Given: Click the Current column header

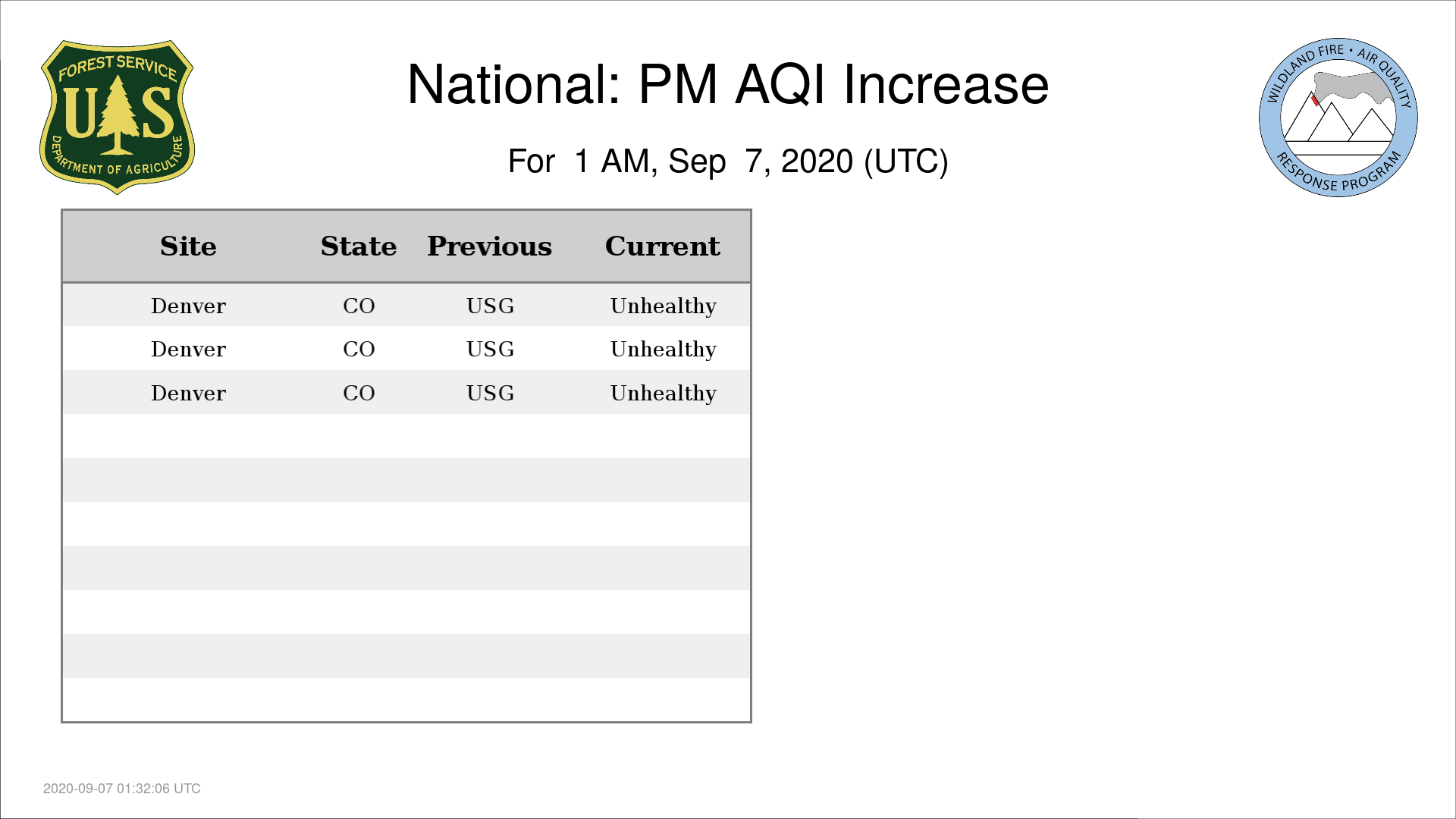Looking at the screenshot, I should point(663,246).
